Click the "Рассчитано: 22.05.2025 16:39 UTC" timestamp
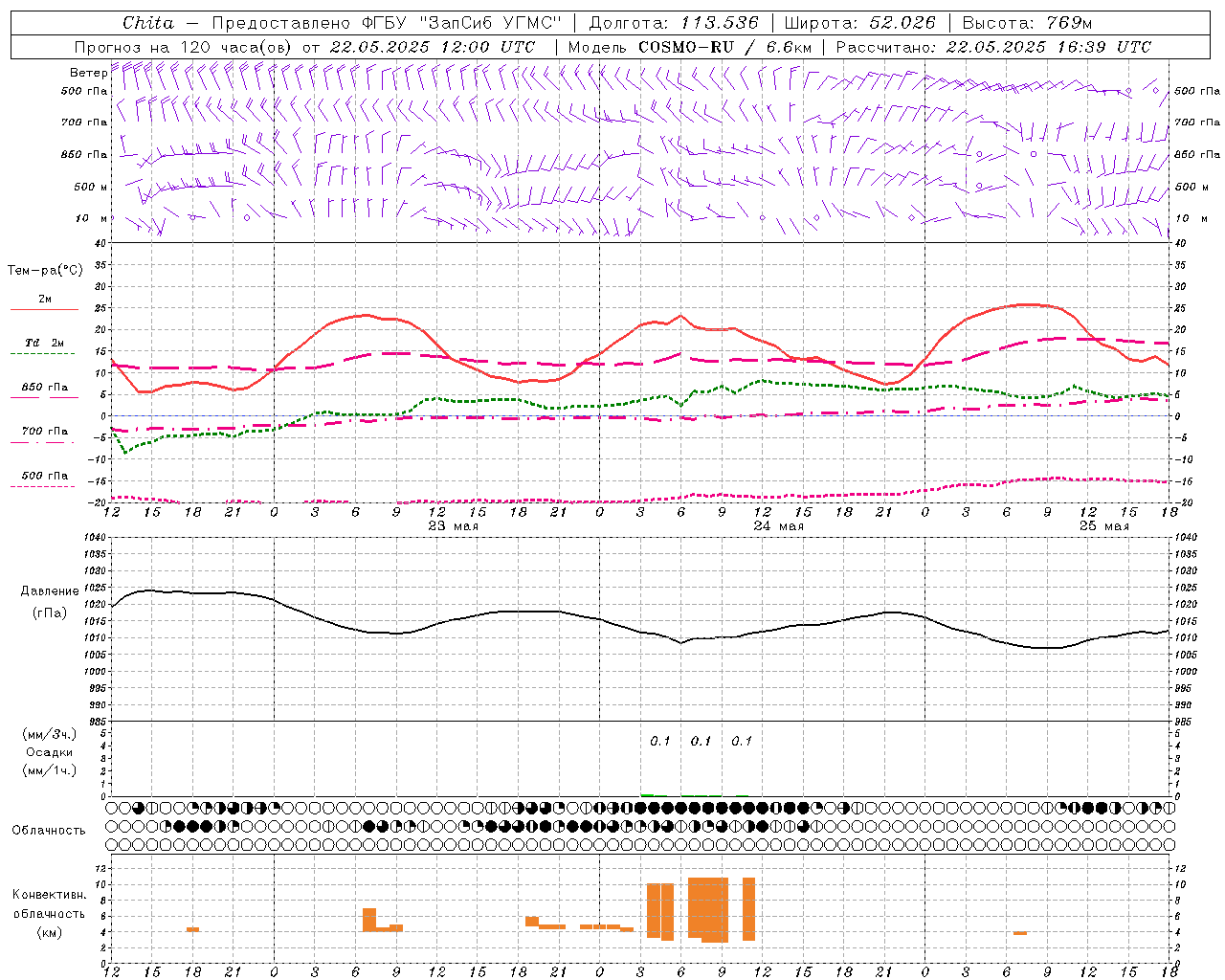Screen dimensions: 1225x980 coord(994,47)
